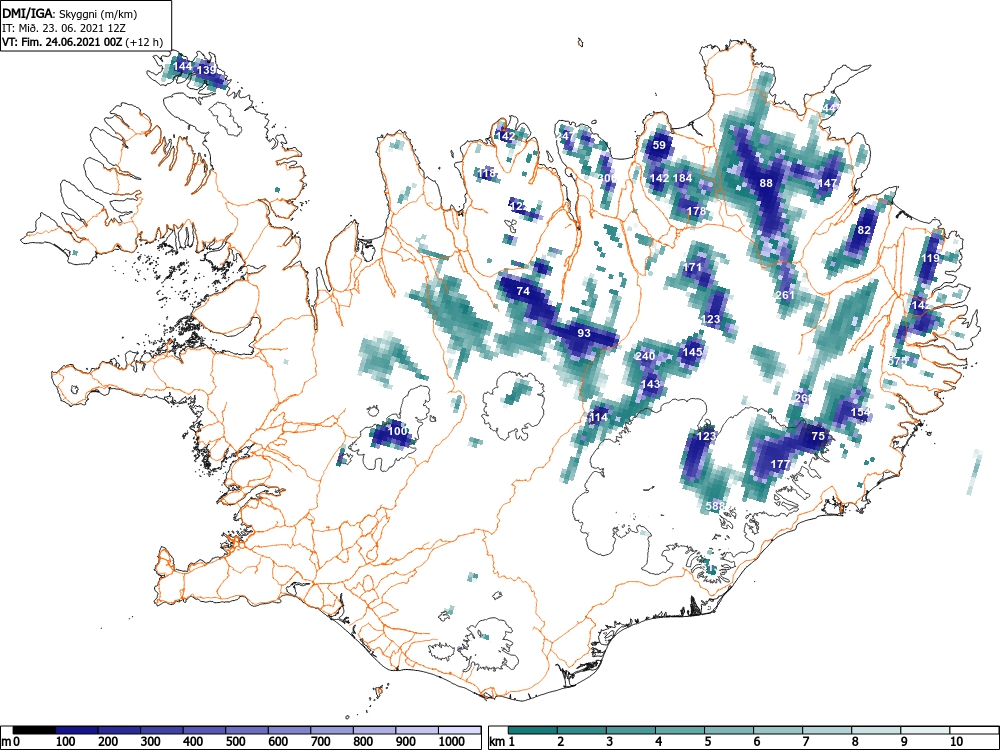The width and height of the screenshot is (1000, 750).
Task: Select the 5 tick label on the km legend
Action: [x=708, y=741]
